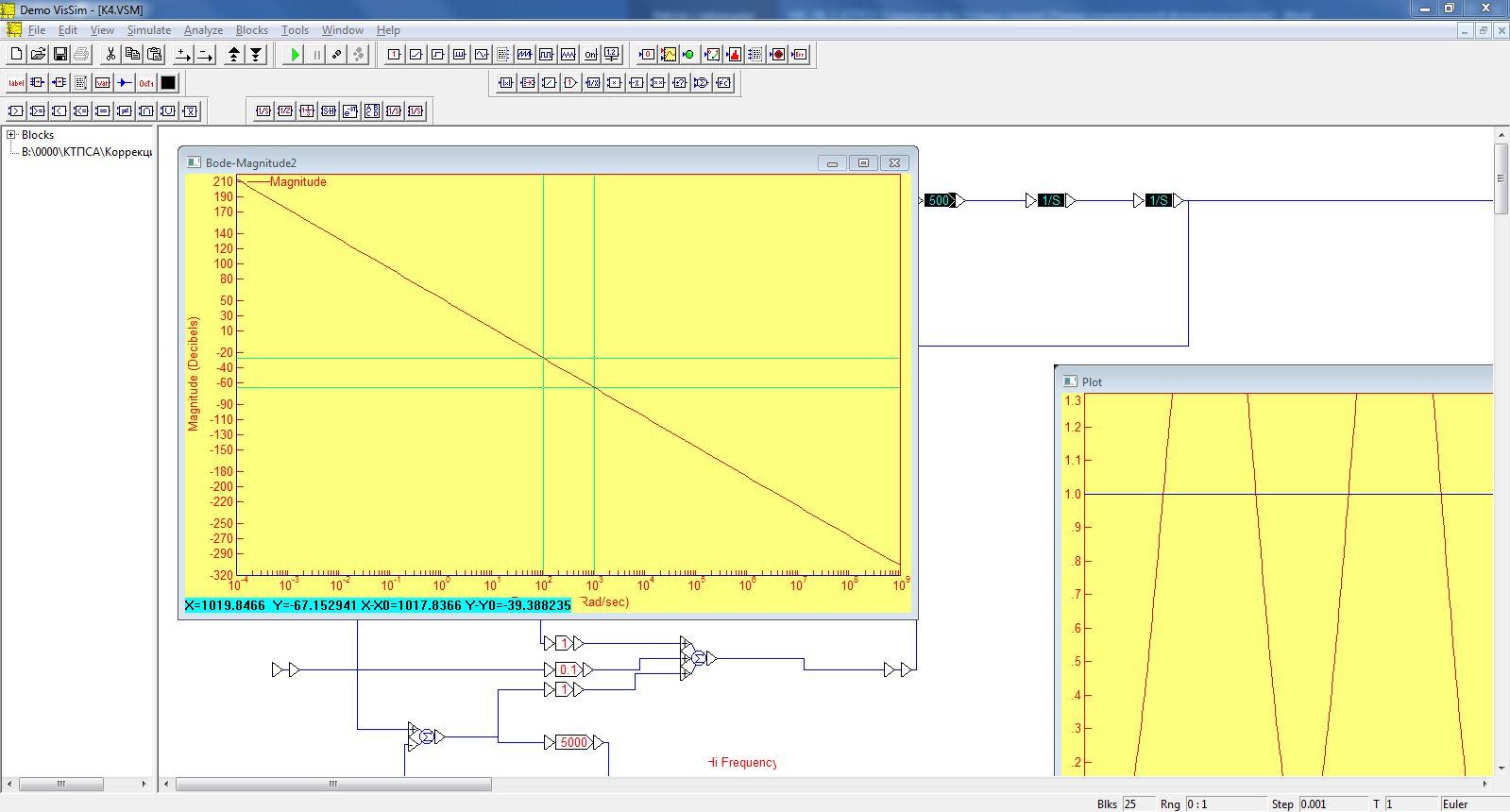Click the sinusoid signal block icon
Viewport: 1510px width, 812px height.
[482, 55]
